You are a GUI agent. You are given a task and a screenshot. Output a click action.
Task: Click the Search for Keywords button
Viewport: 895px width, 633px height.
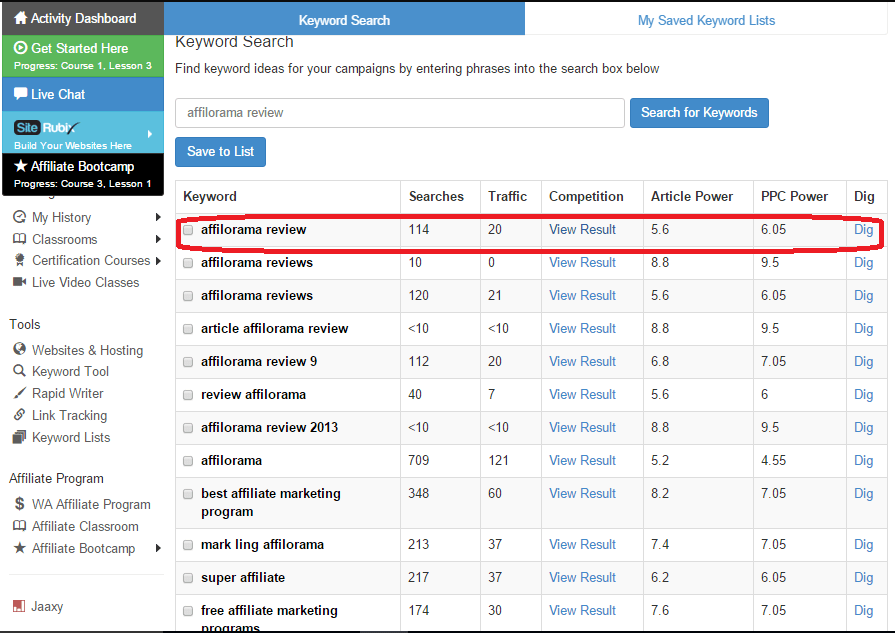click(x=699, y=112)
